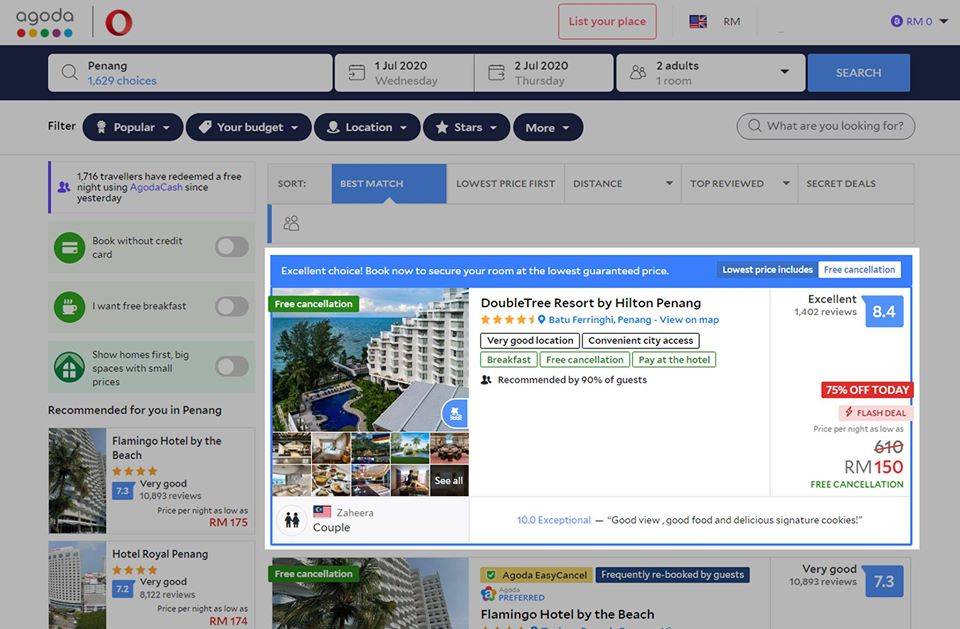Click the Search button

tap(858, 73)
